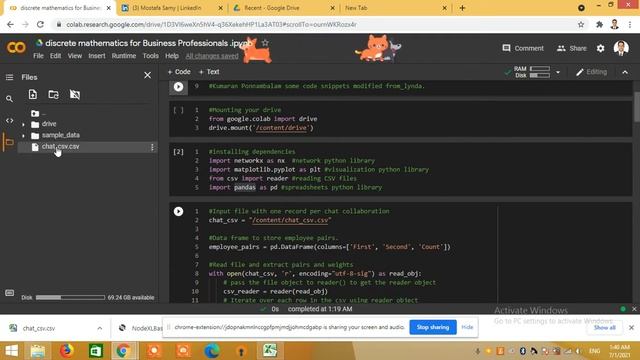The width and height of the screenshot is (640, 360).
Task: Open the Edit menu
Action: [x=56, y=56]
